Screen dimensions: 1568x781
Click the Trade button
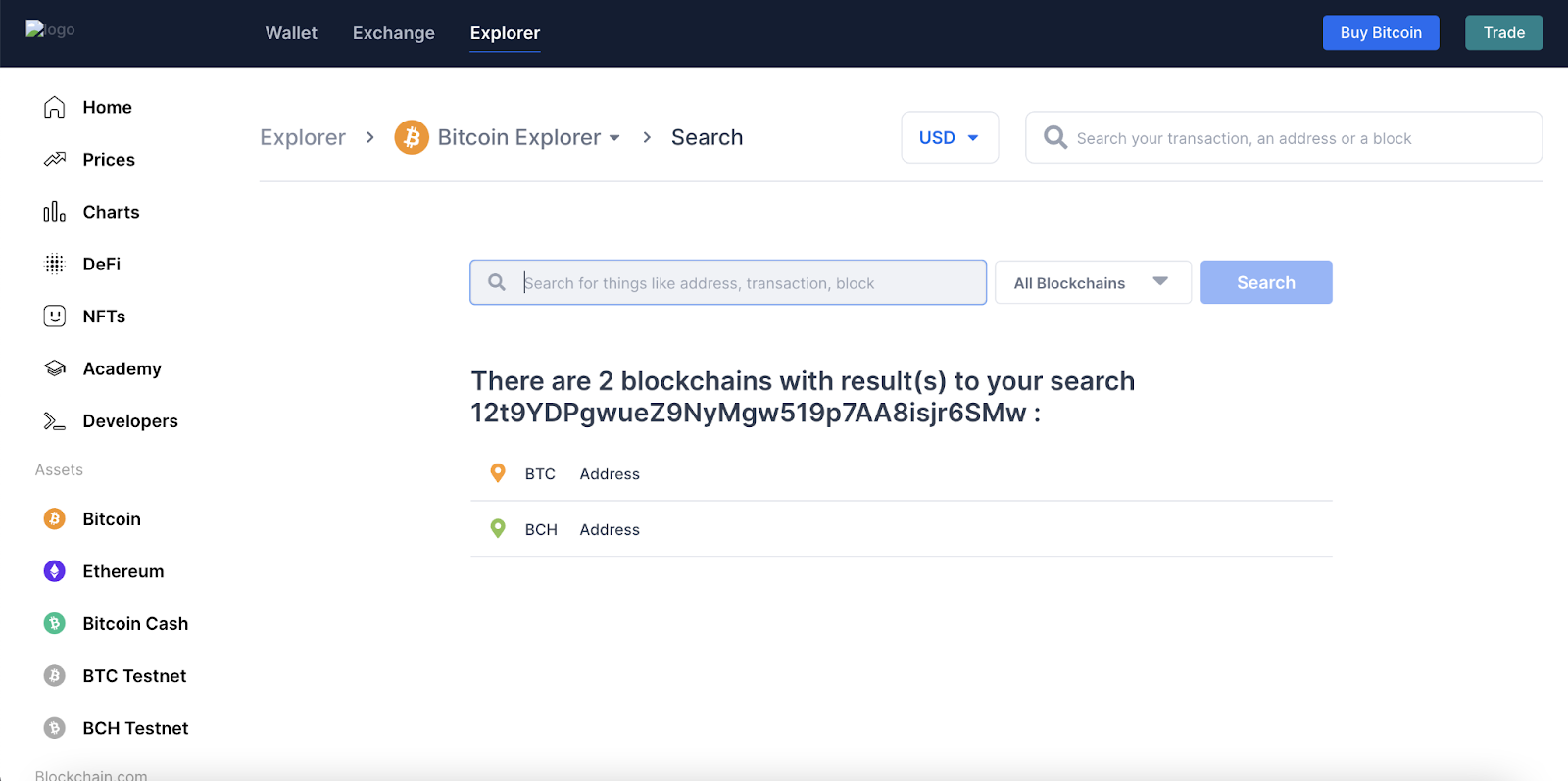[x=1504, y=32]
